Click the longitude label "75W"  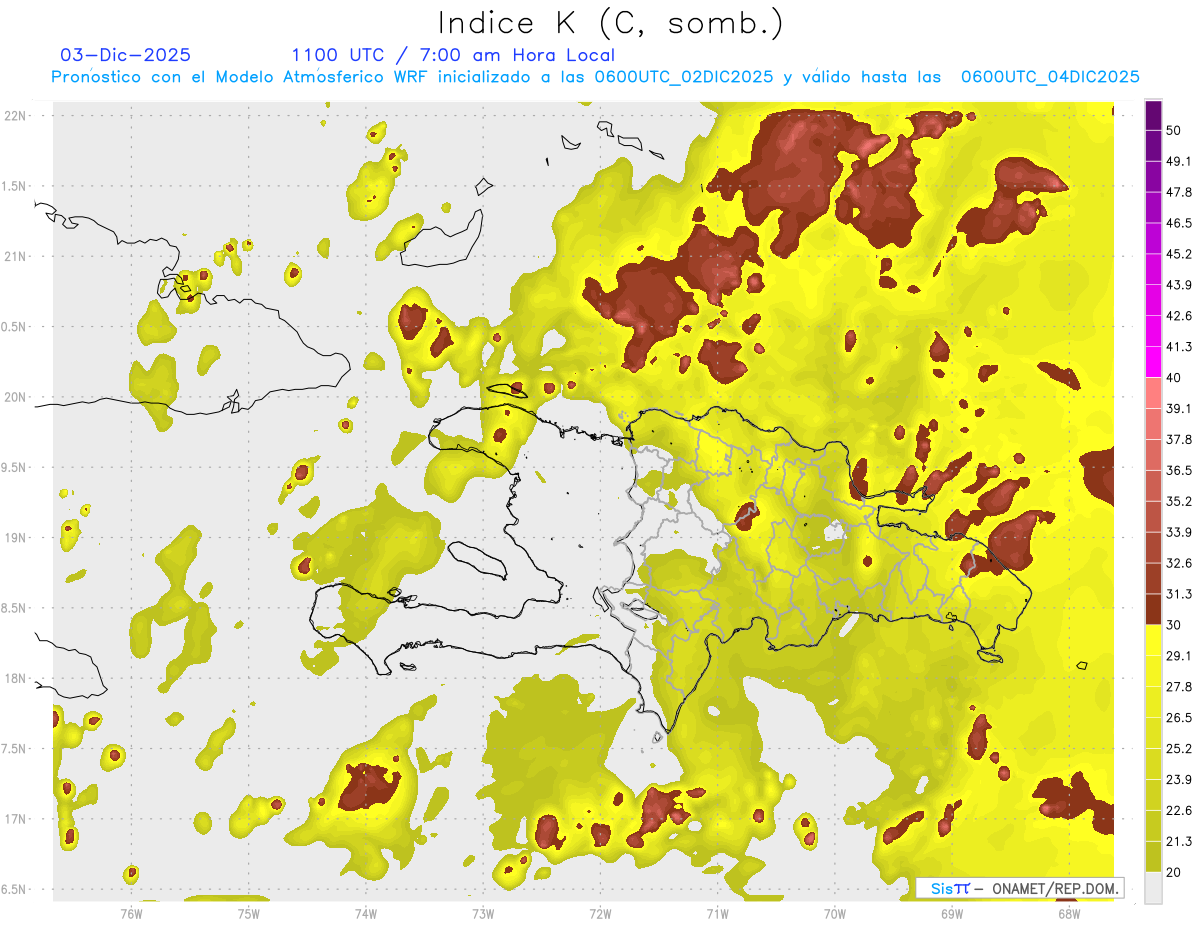pyautogui.click(x=249, y=914)
